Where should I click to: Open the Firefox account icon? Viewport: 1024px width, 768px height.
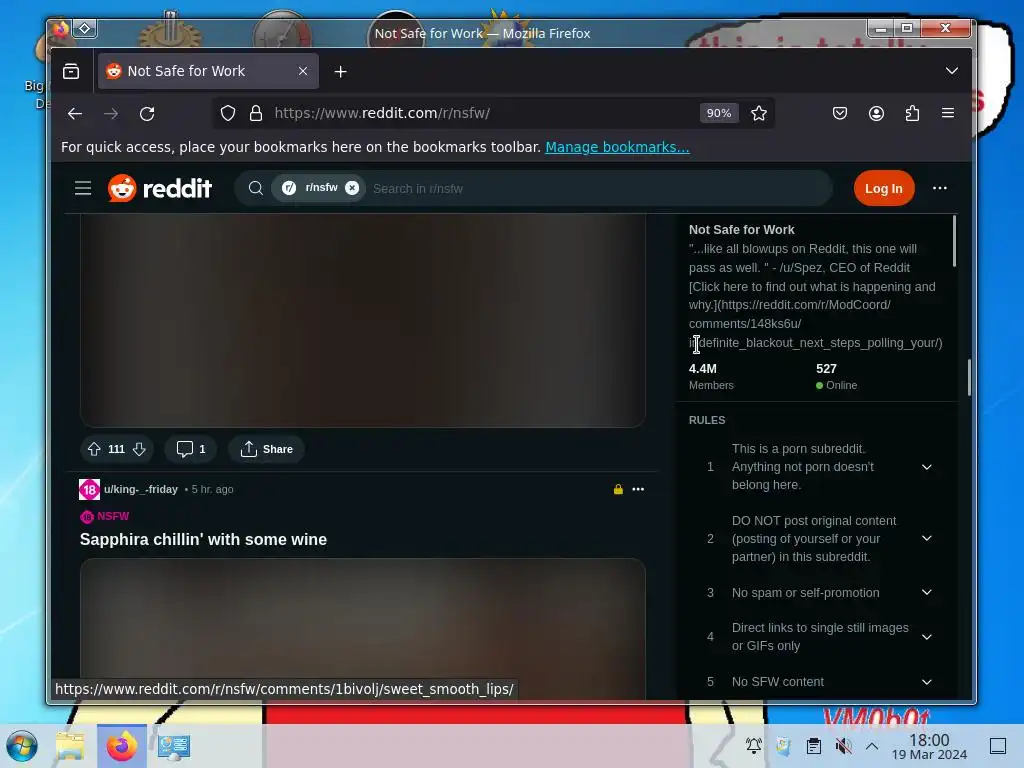(x=876, y=114)
